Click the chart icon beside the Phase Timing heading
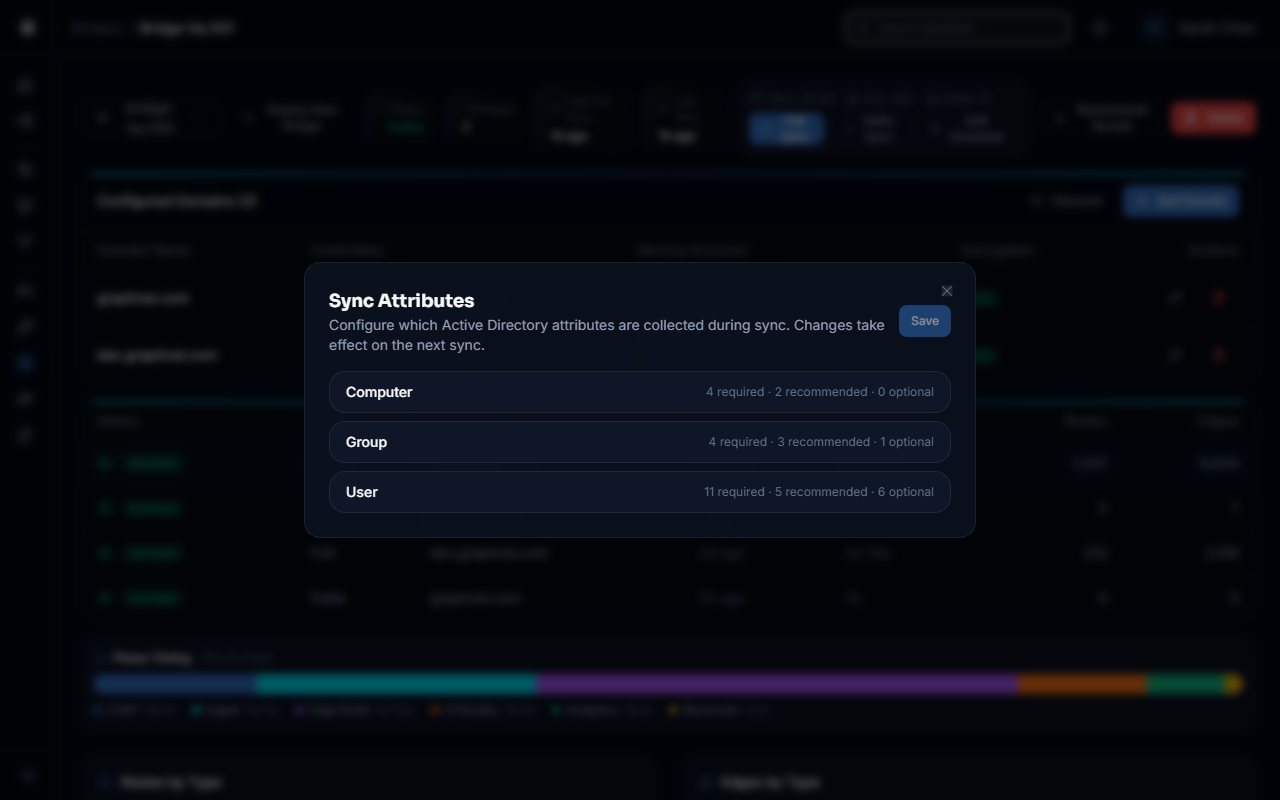This screenshot has width=1280, height=800. (x=100, y=657)
